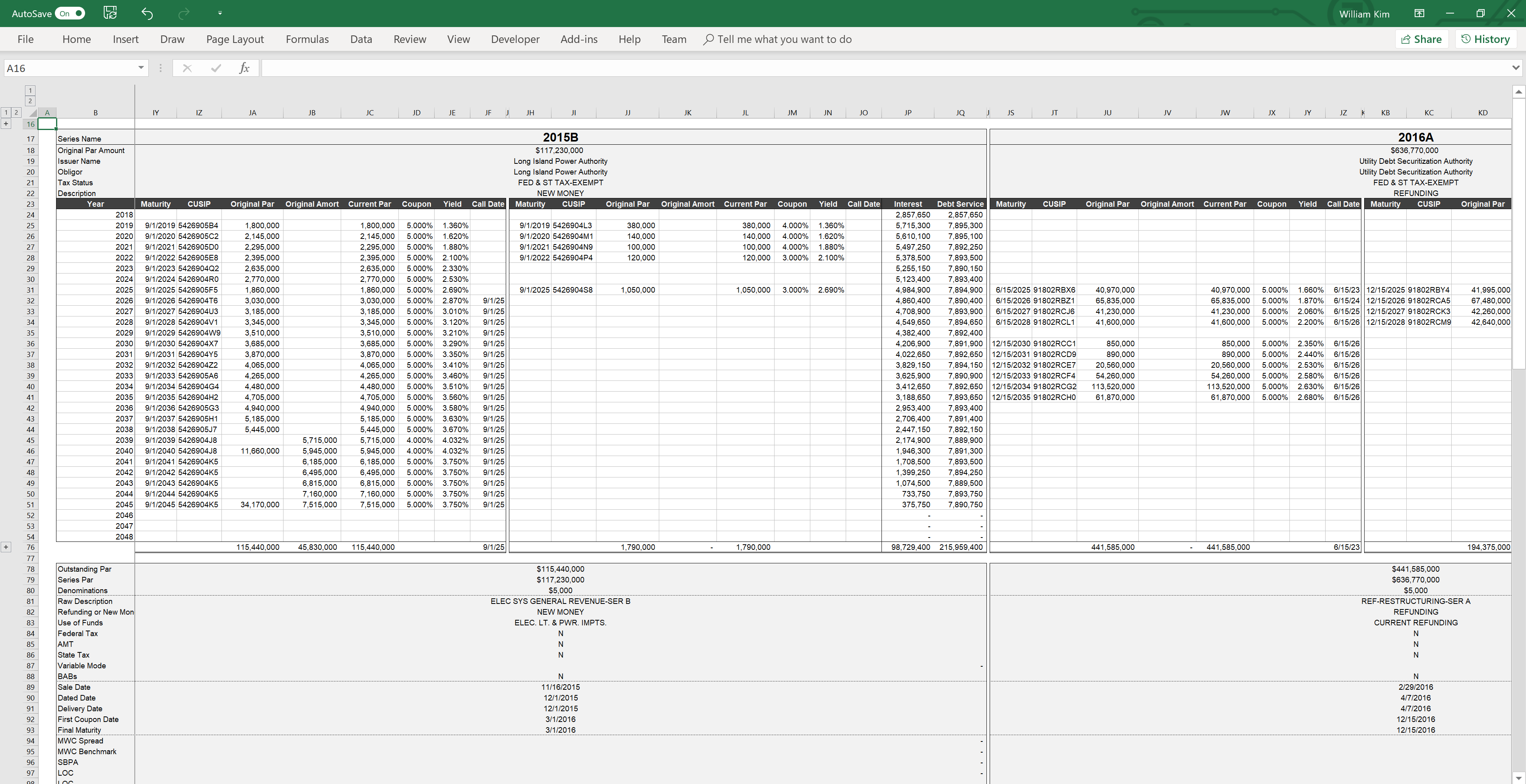The height and width of the screenshot is (784, 1526).
Task: Expand hidden rows group at row 76
Action: 6,547
